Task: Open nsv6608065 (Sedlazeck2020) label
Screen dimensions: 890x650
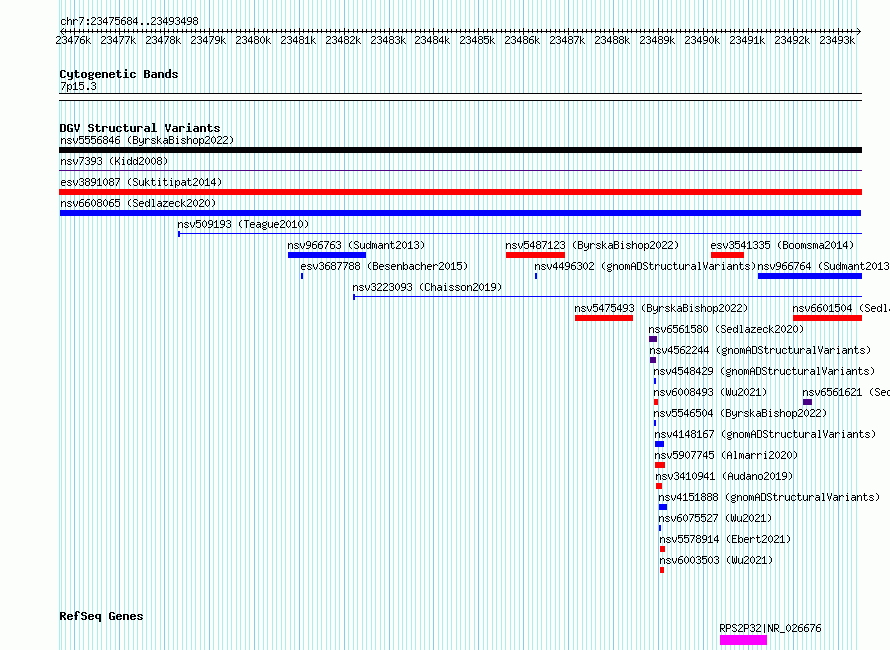Action: [x=138, y=203]
